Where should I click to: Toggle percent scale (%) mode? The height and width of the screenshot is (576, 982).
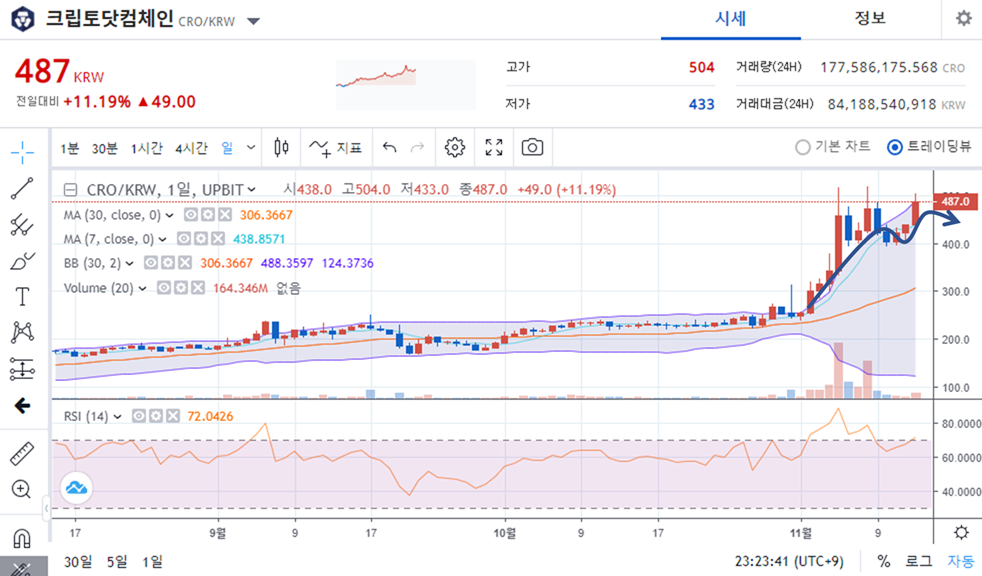884,561
